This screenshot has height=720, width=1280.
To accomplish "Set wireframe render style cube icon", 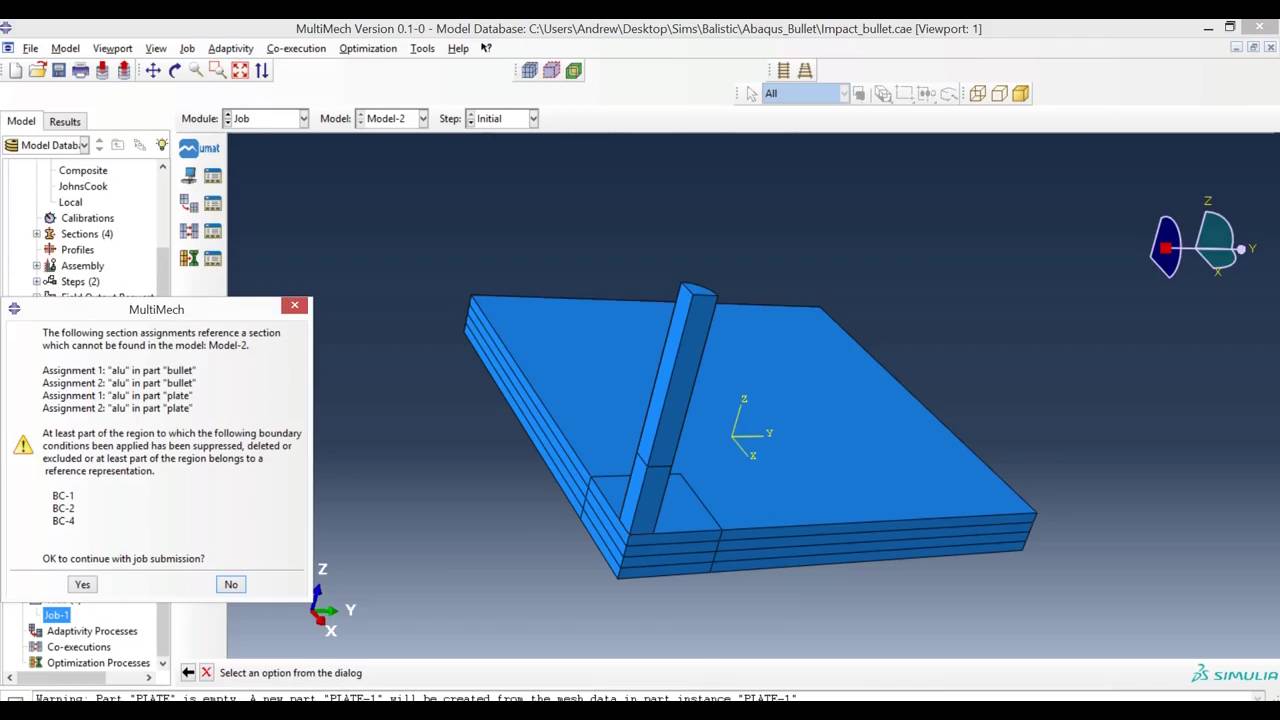I will coord(977,94).
